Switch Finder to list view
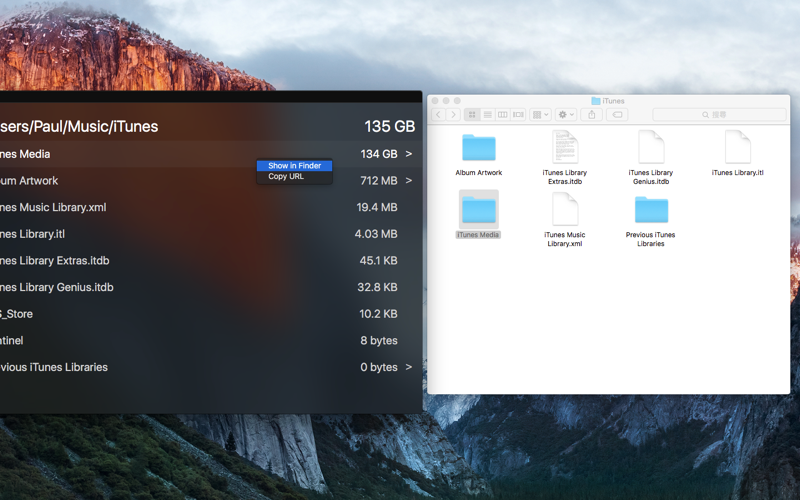 (487, 115)
